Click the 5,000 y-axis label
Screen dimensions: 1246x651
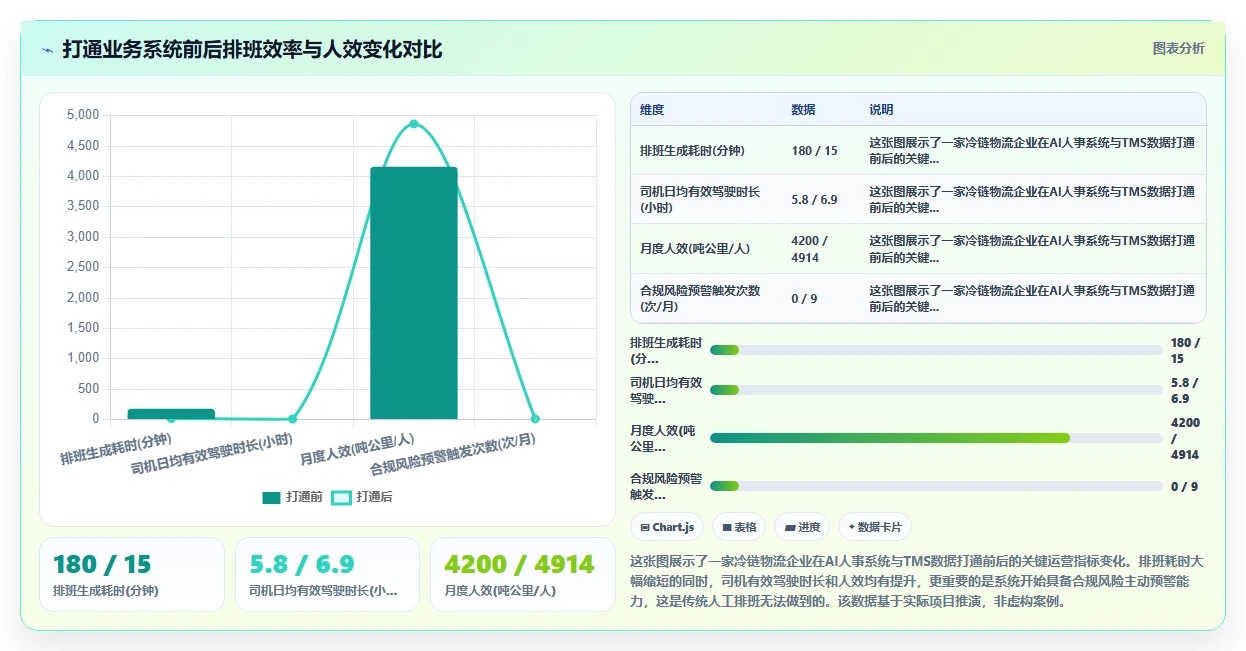click(x=83, y=115)
